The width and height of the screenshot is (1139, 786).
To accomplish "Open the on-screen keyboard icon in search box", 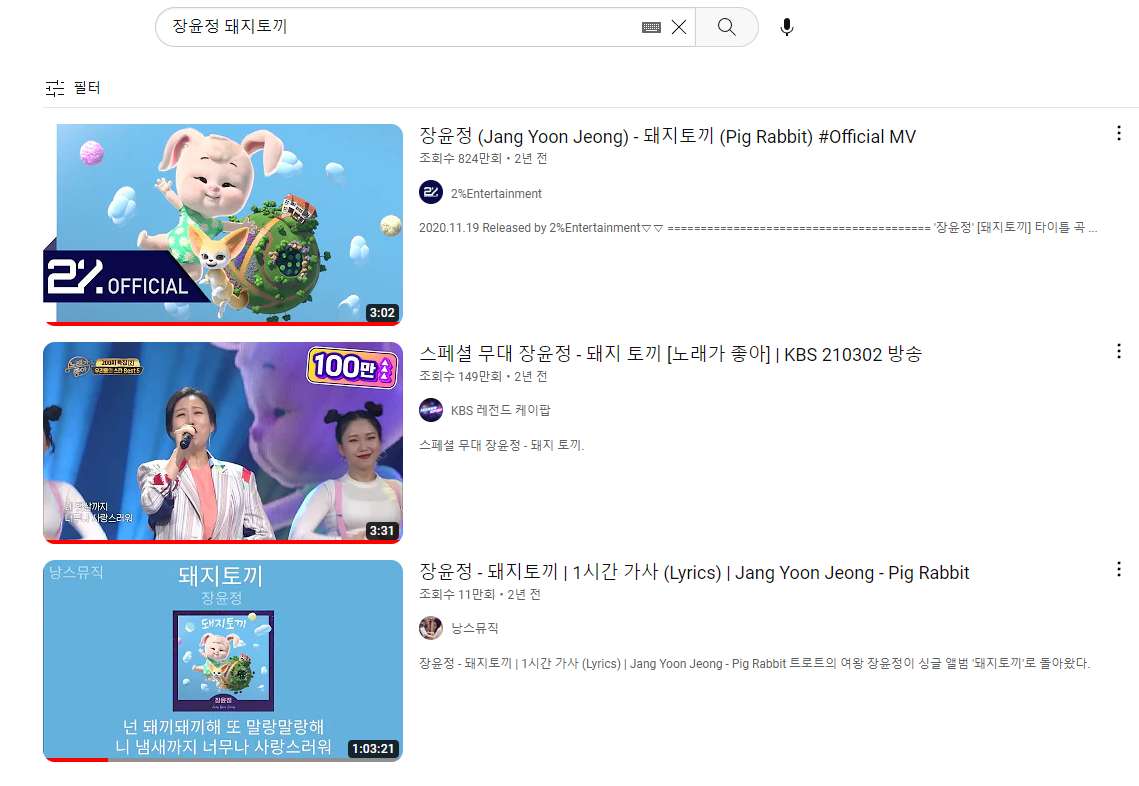I will 652,27.
